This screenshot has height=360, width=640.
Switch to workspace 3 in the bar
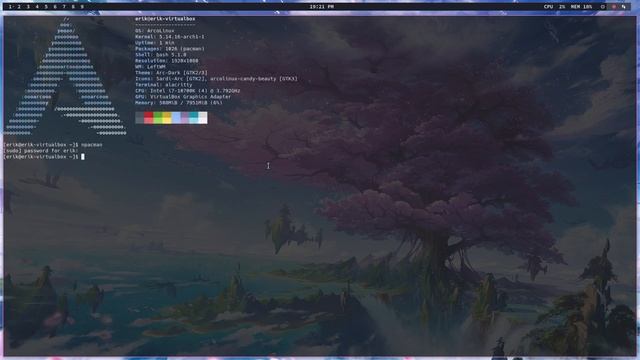28,7
